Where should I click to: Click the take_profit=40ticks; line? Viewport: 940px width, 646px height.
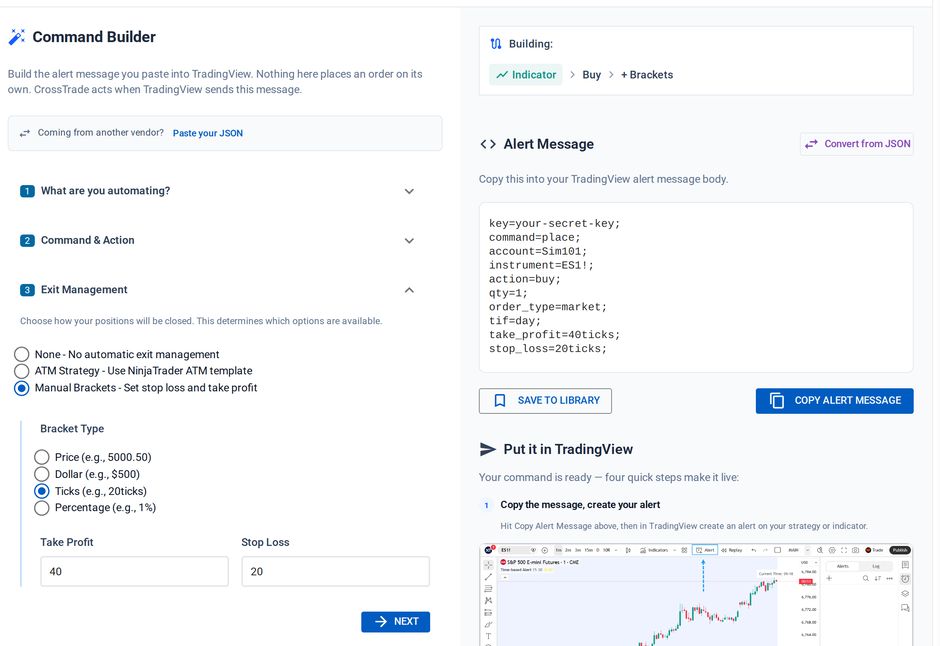pyautogui.click(x=555, y=334)
